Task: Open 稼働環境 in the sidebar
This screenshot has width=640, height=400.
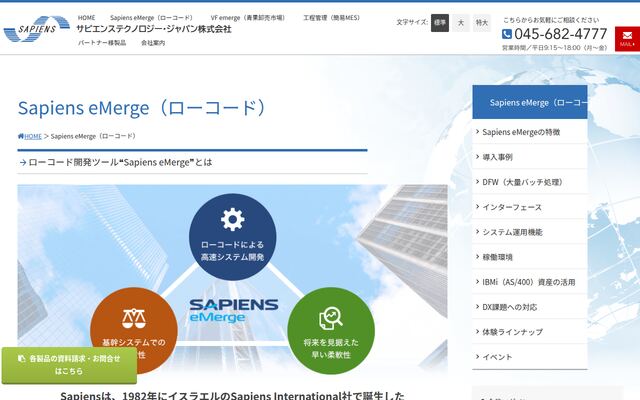Action: [530, 257]
